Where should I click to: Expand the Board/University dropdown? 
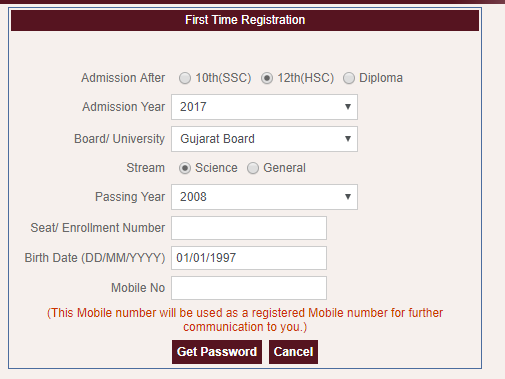[264, 139]
